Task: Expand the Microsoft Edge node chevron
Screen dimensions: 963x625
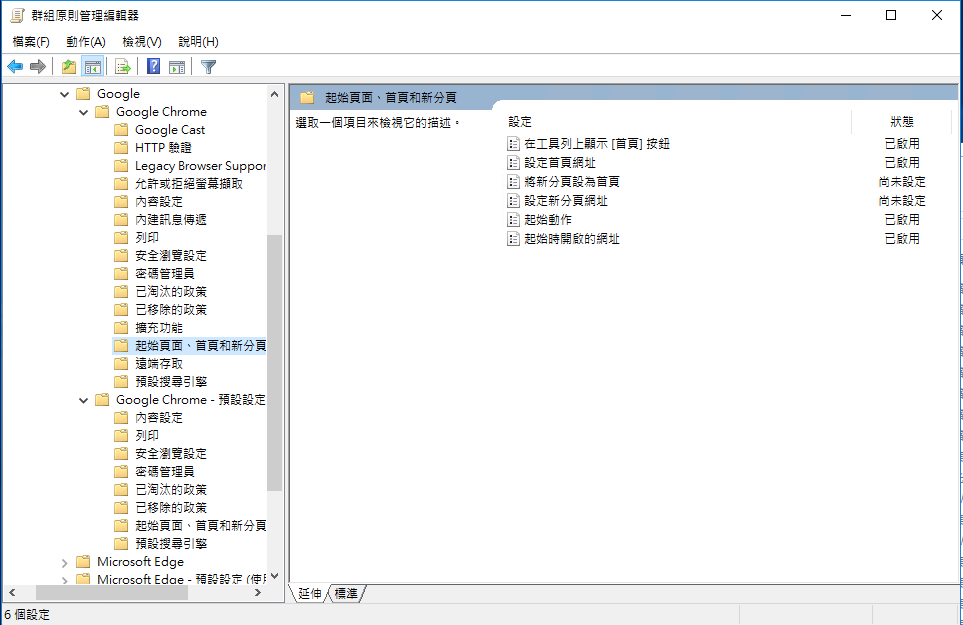Action: 64,562
